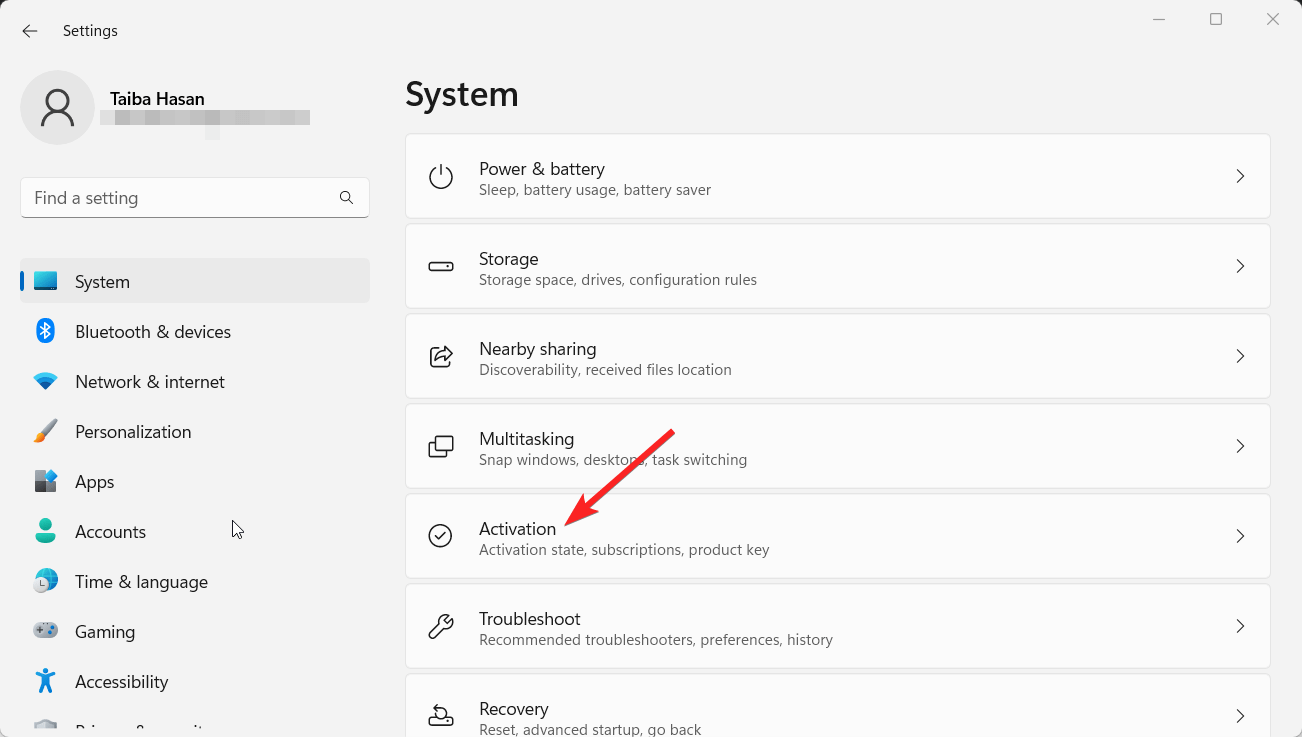Select Accounts in the sidebar
The image size is (1302, 737).
click(x=110, y=532)
